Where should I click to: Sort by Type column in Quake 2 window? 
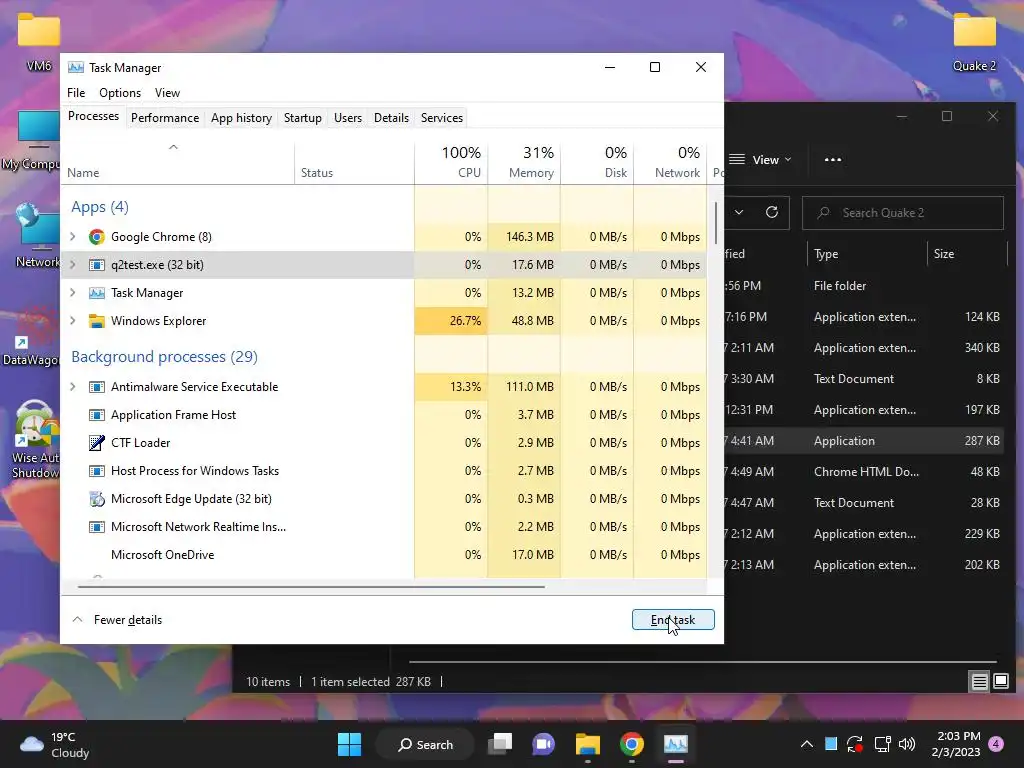pyautogui.click(x=867, y=253)
